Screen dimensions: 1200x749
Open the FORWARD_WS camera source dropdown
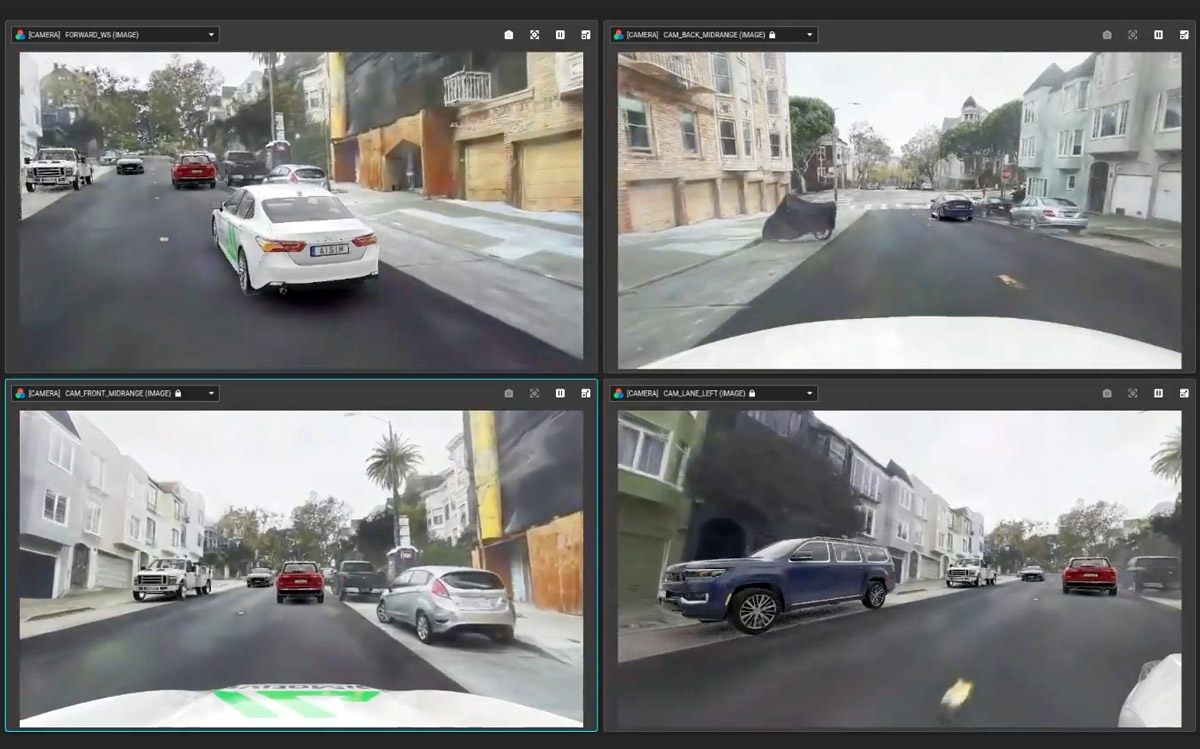[x=115, y=35]
